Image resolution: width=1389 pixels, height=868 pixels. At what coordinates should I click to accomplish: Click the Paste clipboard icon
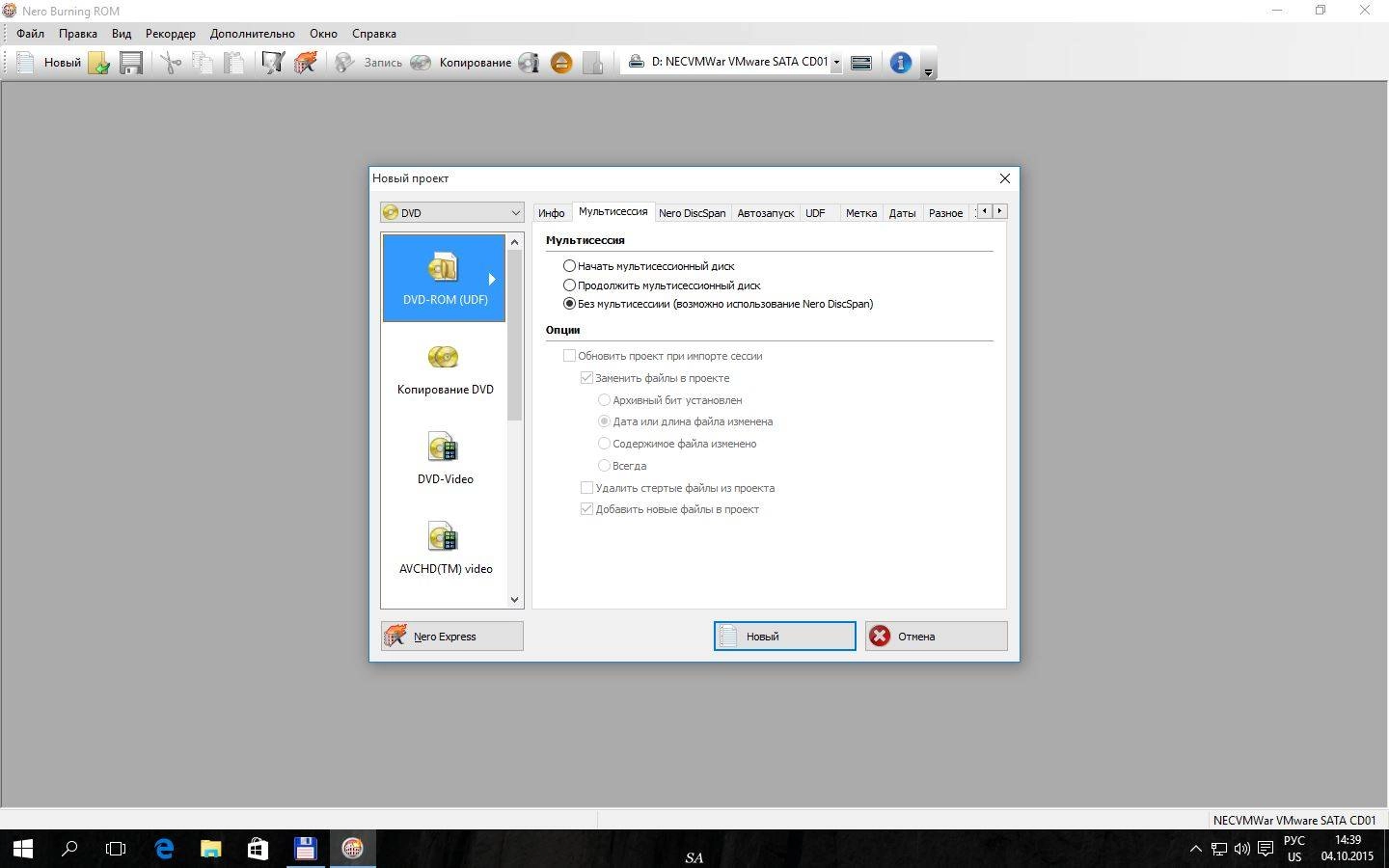(x=233, y=63)
